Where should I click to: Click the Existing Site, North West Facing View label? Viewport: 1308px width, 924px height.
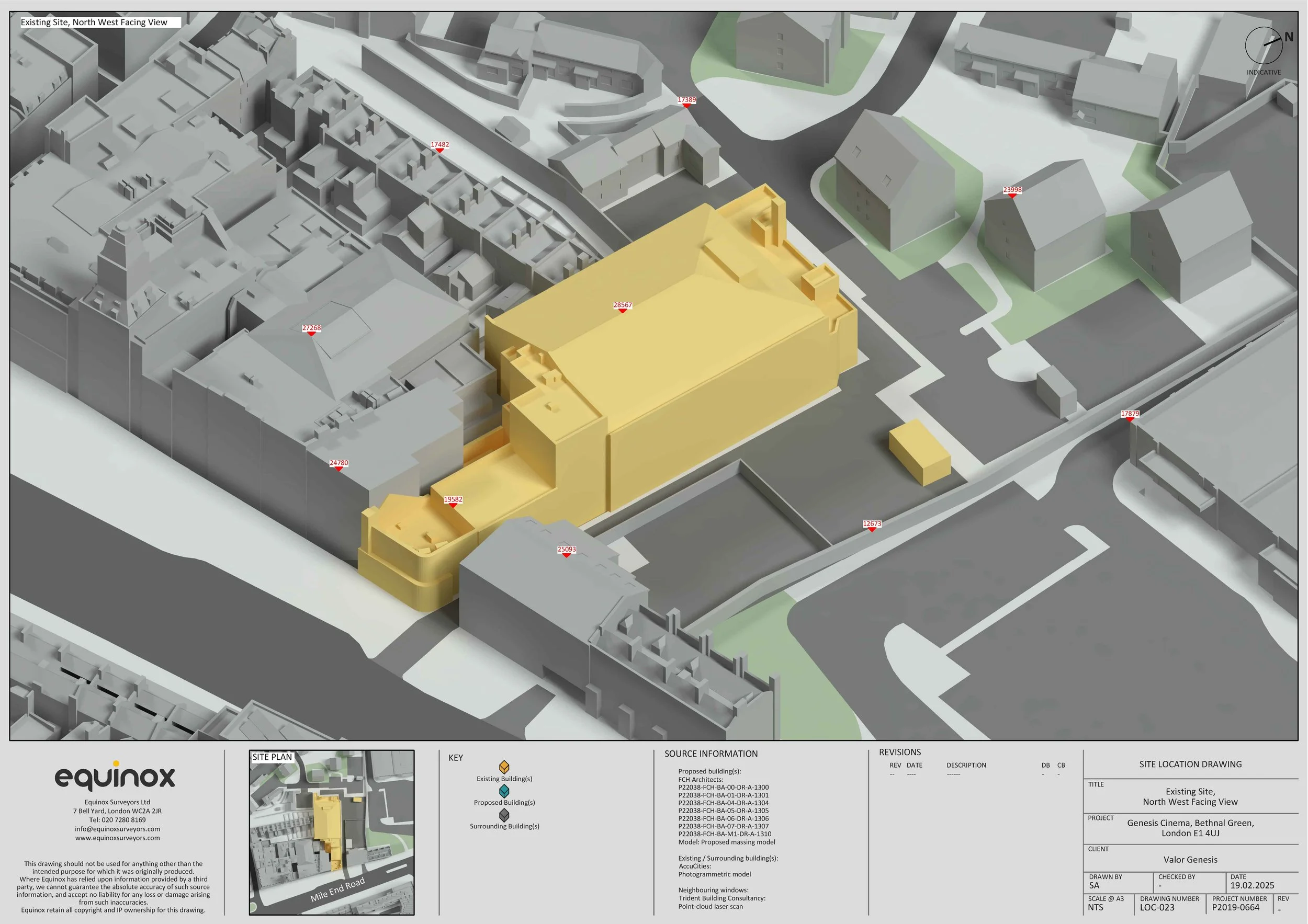click(x=94, y=23)
